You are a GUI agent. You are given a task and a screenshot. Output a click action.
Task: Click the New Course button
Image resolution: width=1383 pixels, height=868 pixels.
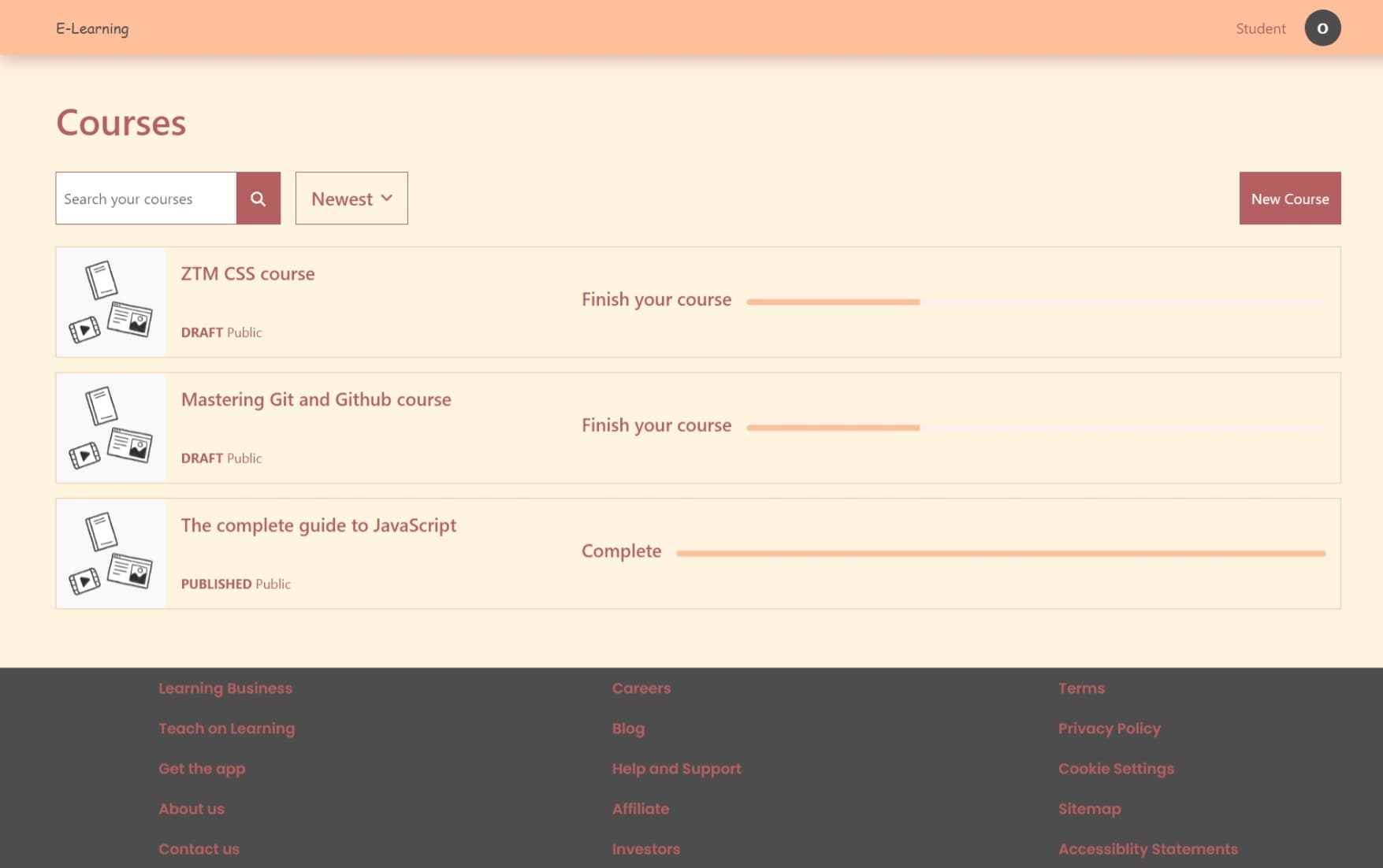coord(1289,198)
